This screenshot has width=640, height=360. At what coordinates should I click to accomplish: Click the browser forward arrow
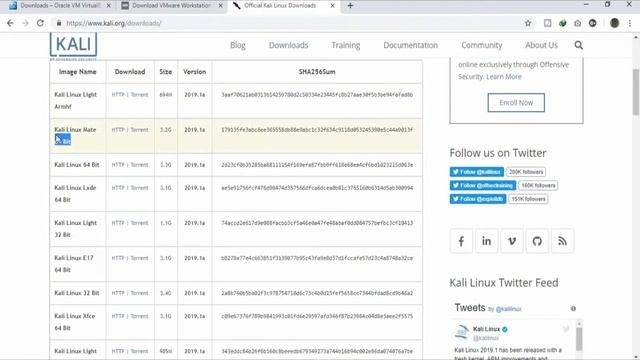(x=25, y=23)
